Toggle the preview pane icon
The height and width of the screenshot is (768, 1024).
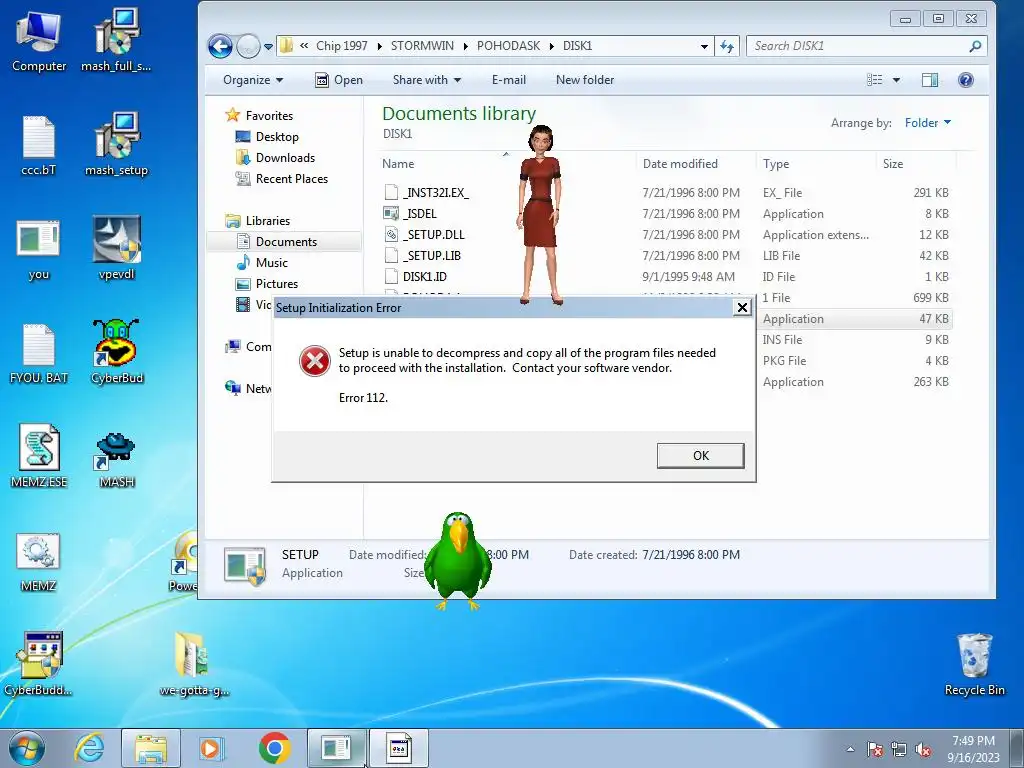pyautogui.click(x=930, y=80)
